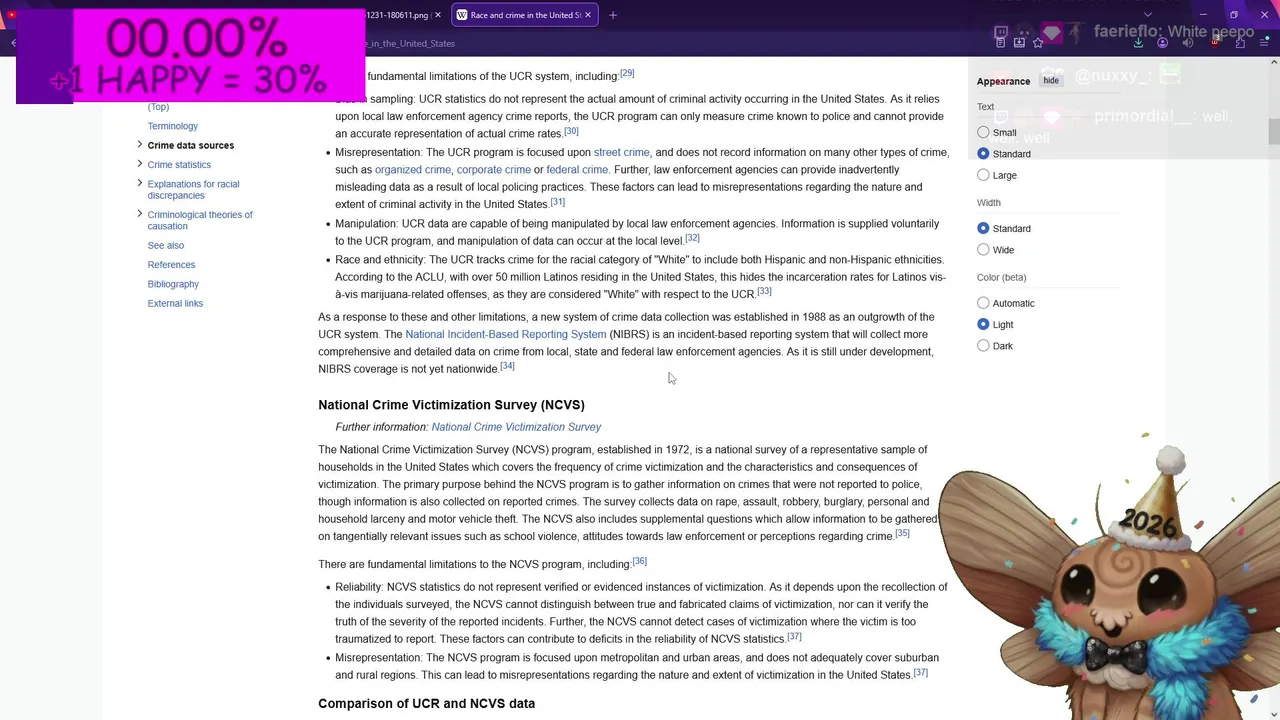
Task: Click the Wikipedia favicon on the active tab
Action: click(x=462, y=15)
